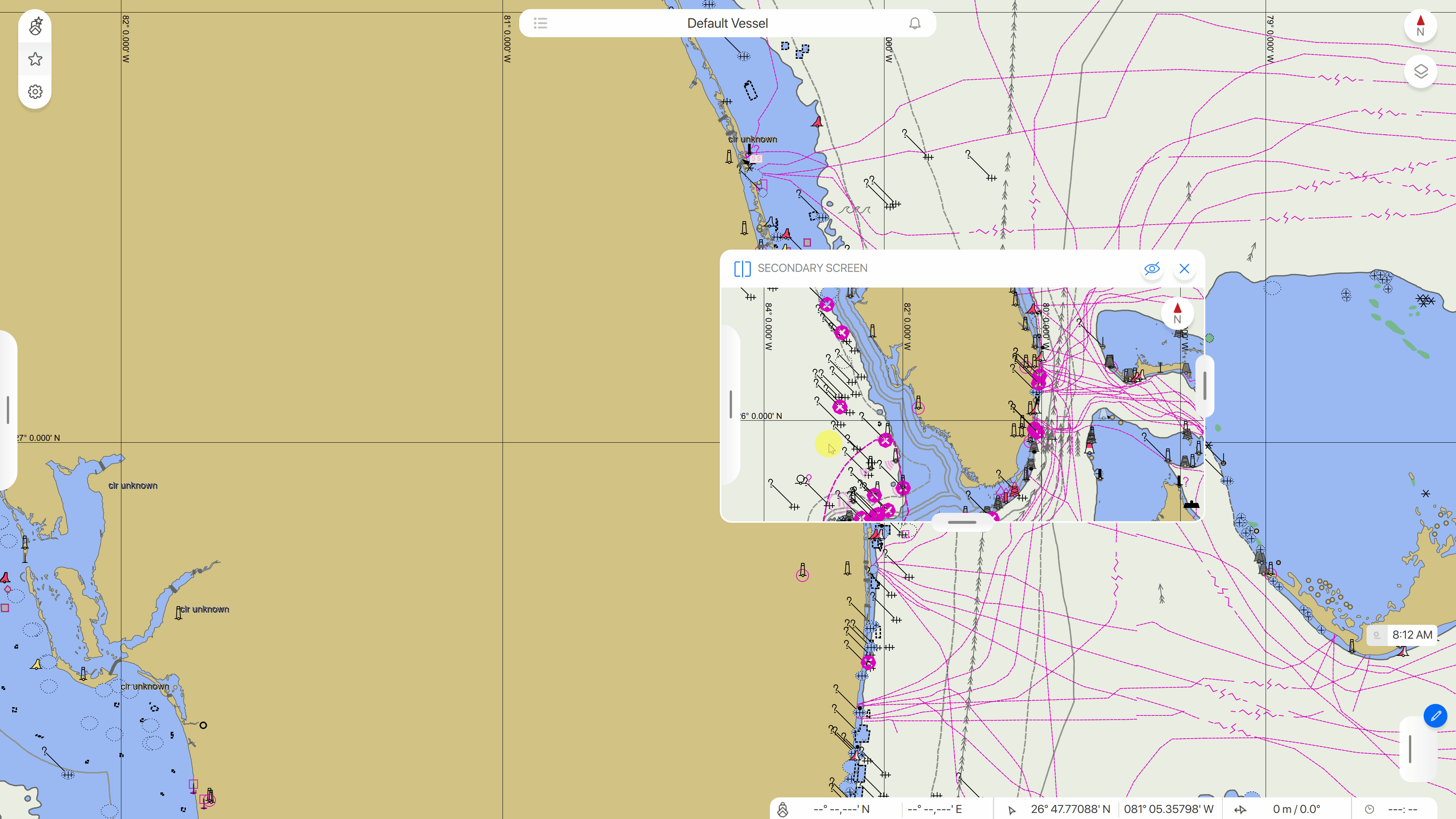Click the favorites star icon
This screenshot has width=1456, height=819.
tap(35, 59)
